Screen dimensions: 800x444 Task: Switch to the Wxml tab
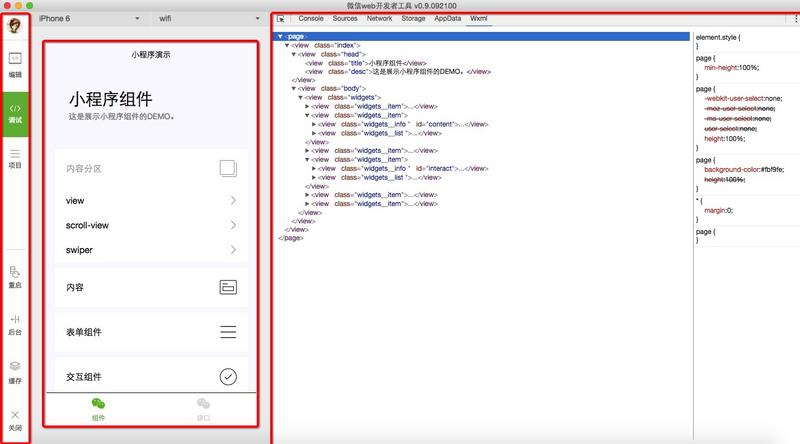point(479,18)
